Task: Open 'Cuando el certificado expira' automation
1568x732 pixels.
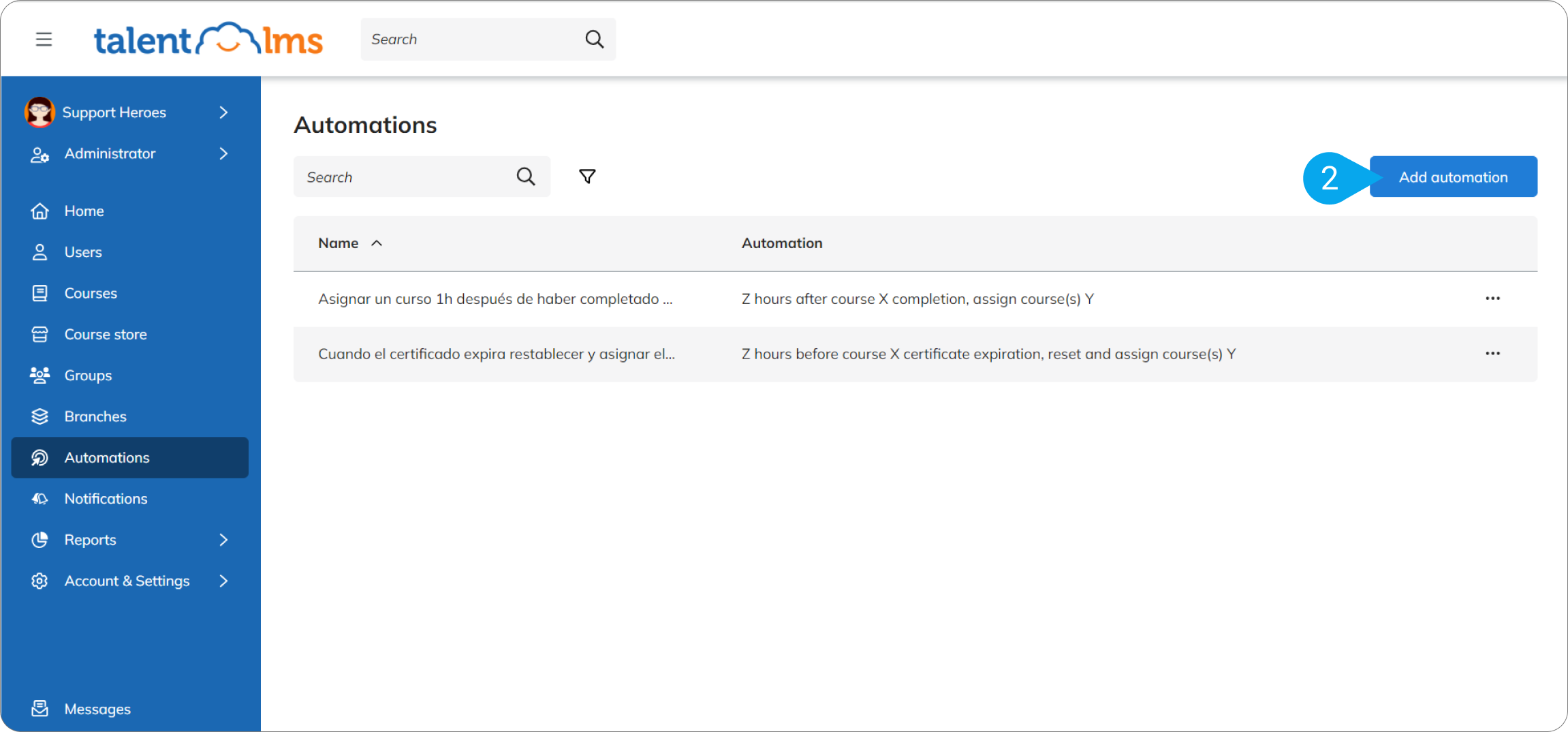Action: pos(497,354)
